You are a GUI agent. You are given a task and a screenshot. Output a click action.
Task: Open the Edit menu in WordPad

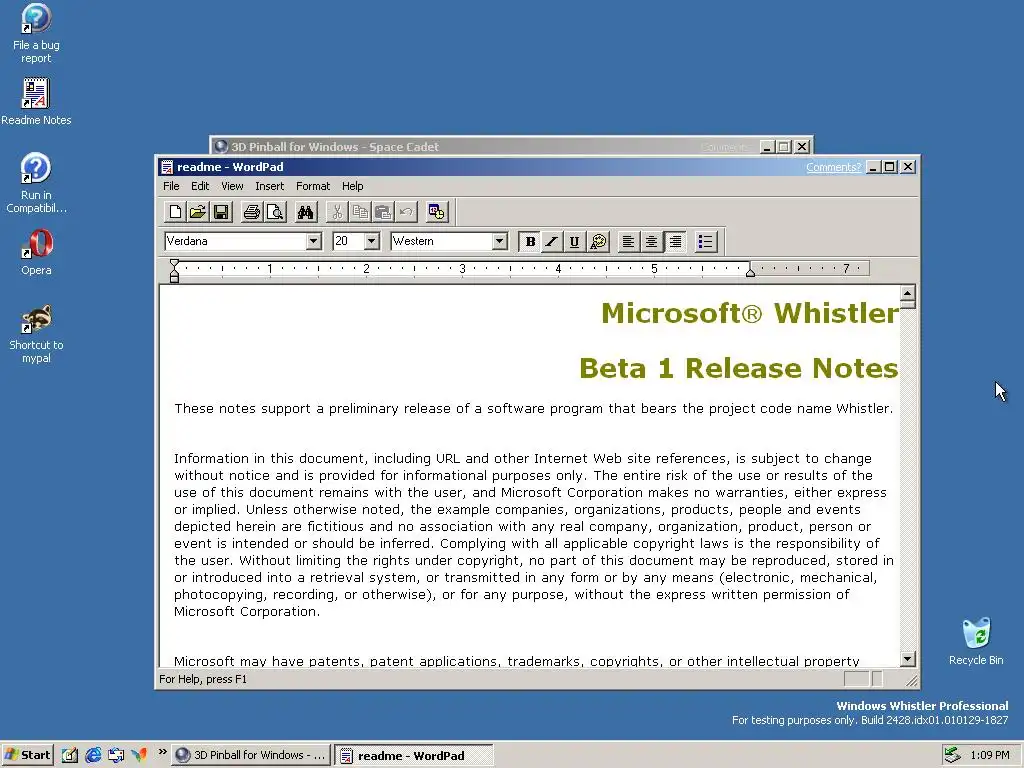pyautogui.click(x=200, y=186)
